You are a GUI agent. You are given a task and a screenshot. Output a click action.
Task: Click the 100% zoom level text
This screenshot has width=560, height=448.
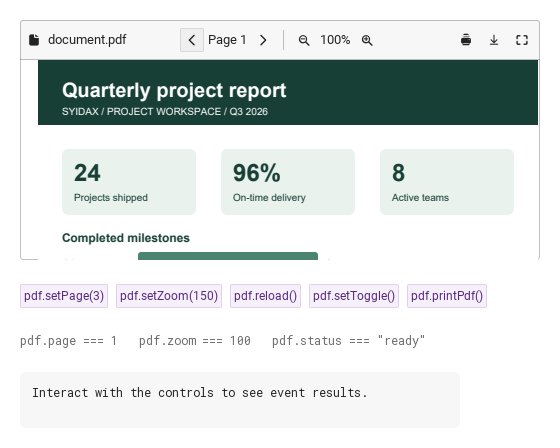[335, 40]
